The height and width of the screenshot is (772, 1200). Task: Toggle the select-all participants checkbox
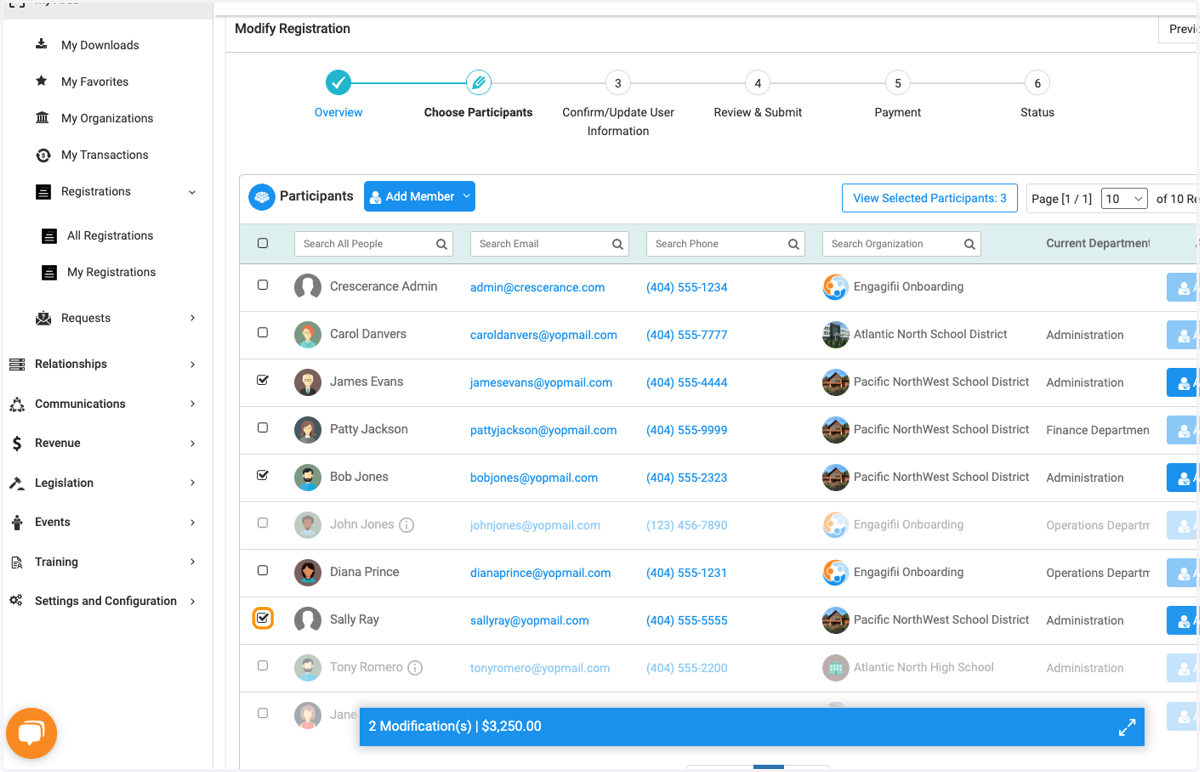pos(263,243)
